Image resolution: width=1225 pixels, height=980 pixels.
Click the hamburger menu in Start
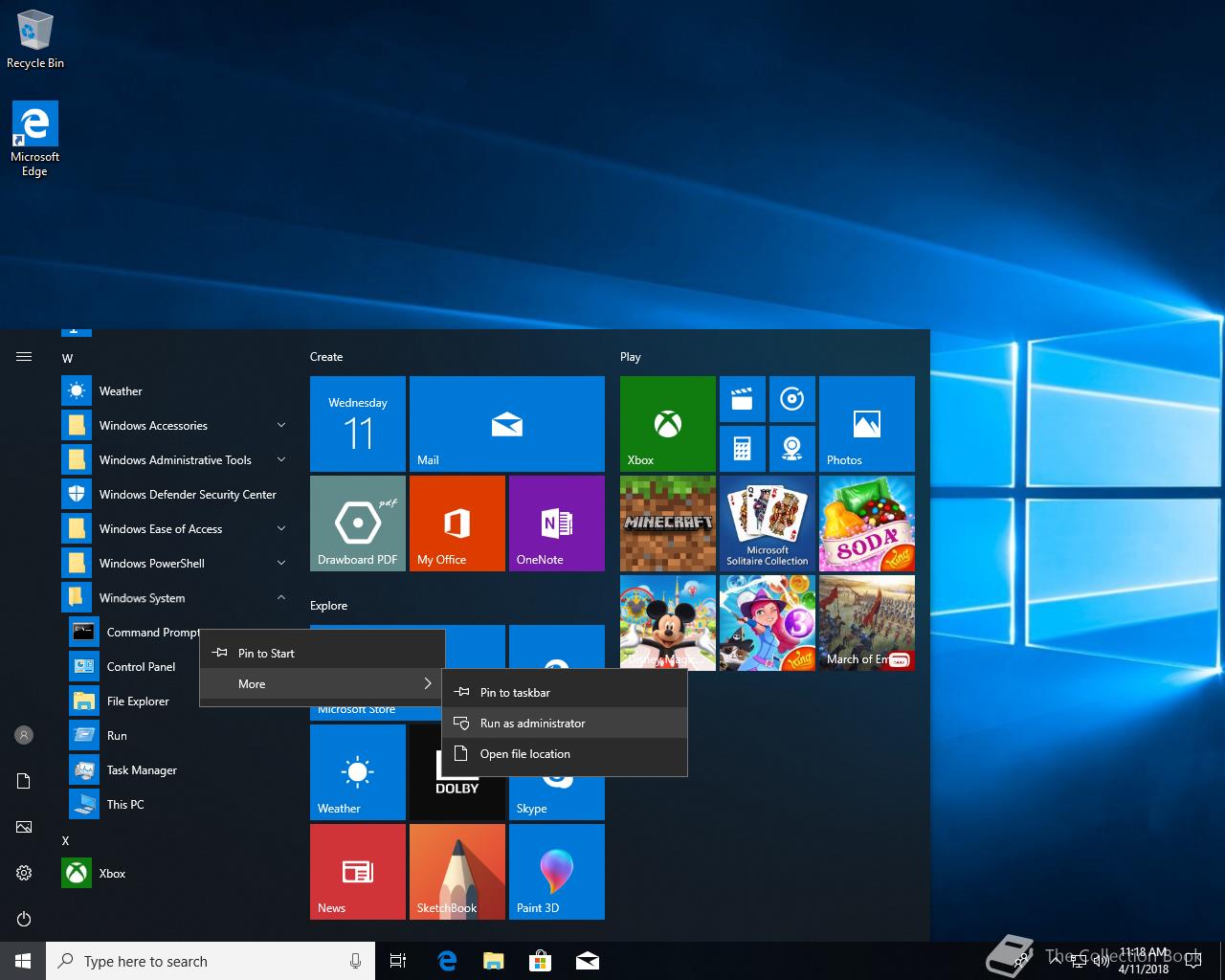(x=24, y=357)
